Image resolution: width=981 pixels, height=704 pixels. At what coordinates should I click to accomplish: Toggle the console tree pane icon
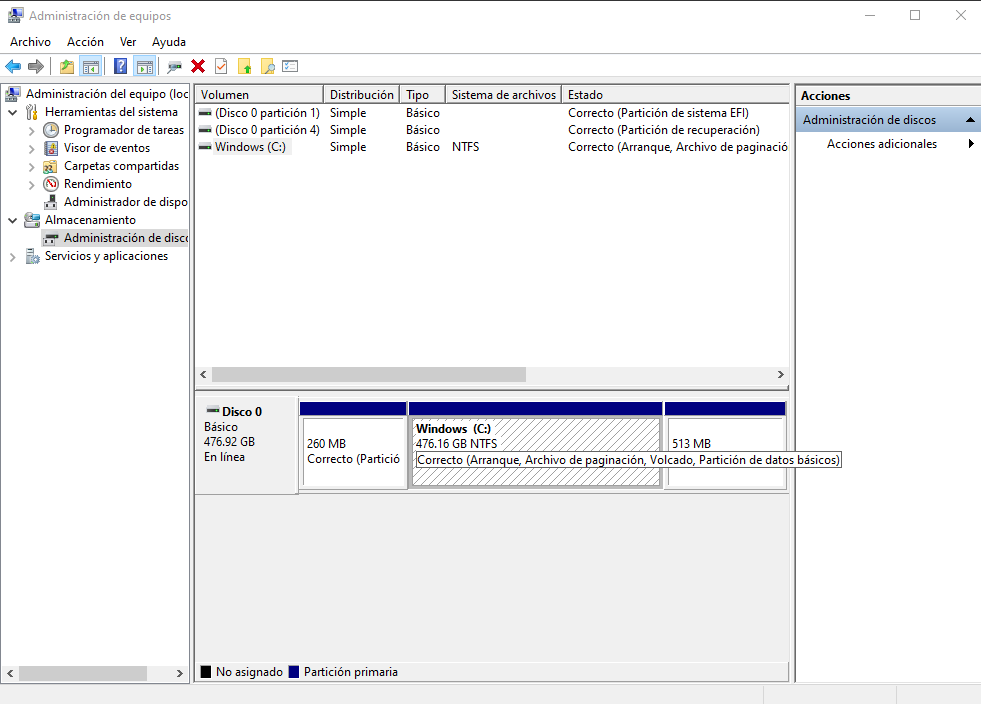tap(91, 66)
